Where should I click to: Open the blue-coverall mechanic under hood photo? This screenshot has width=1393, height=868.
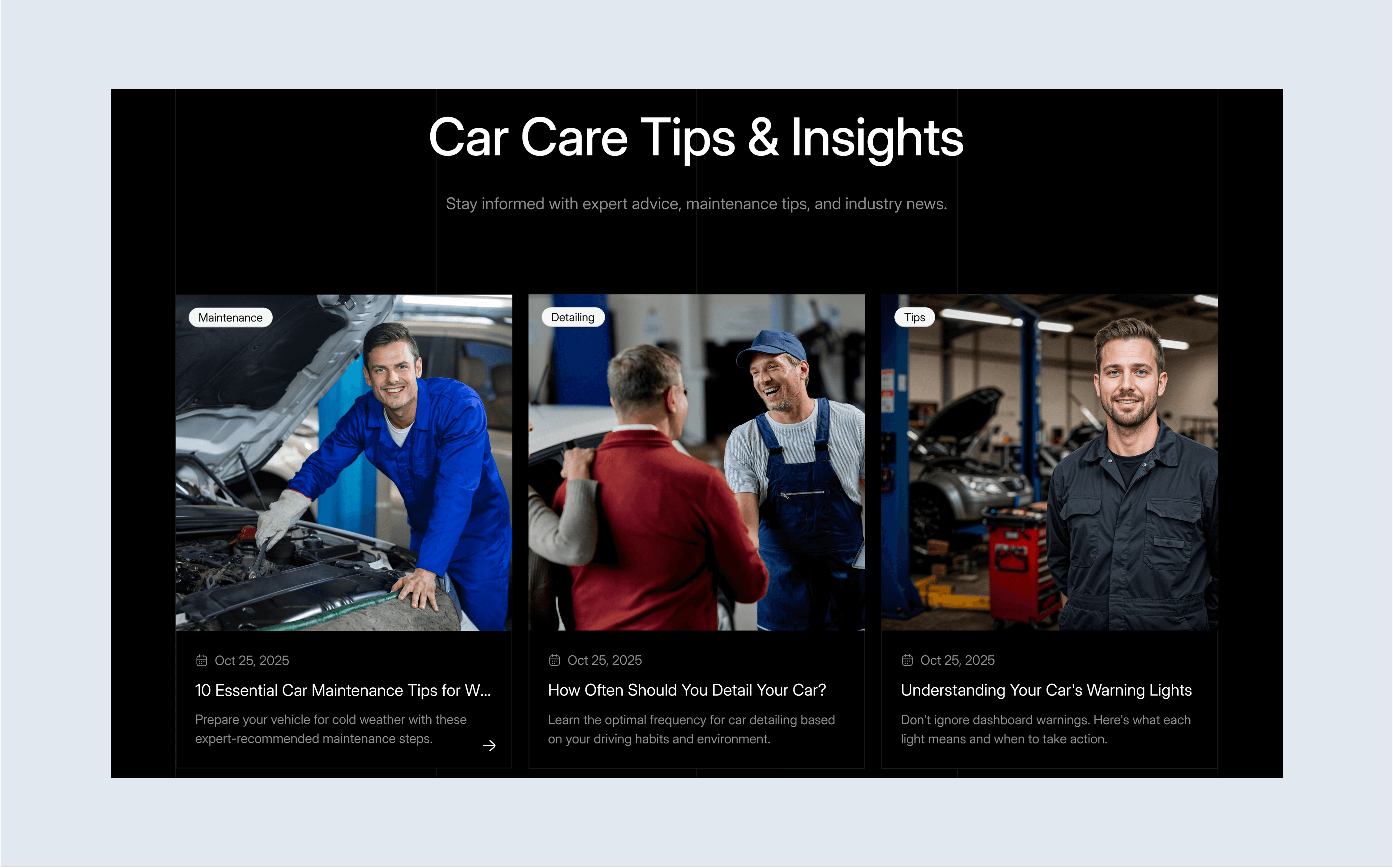coord(344,463)
